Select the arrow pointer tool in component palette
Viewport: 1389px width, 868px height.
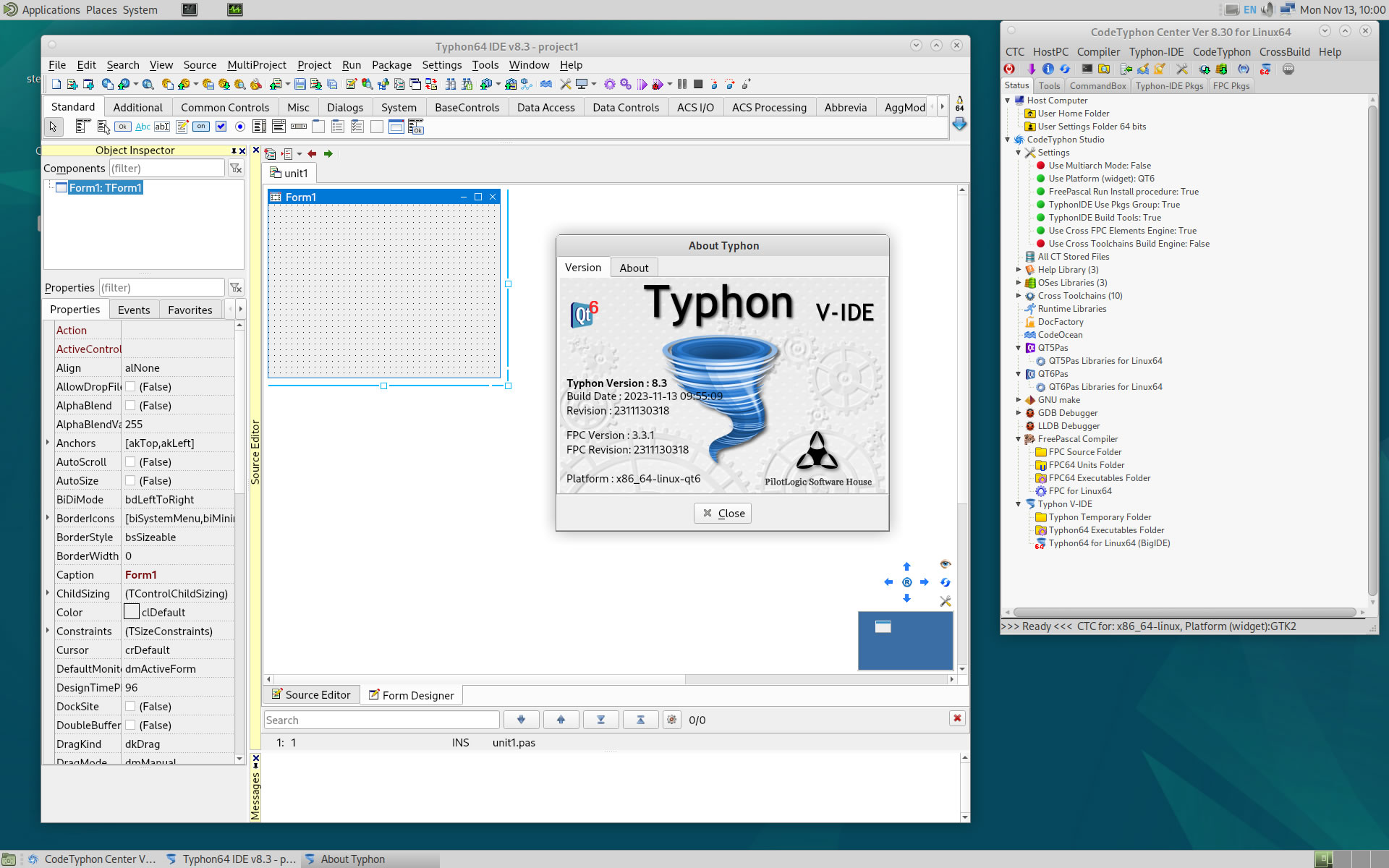coord(53,127)
